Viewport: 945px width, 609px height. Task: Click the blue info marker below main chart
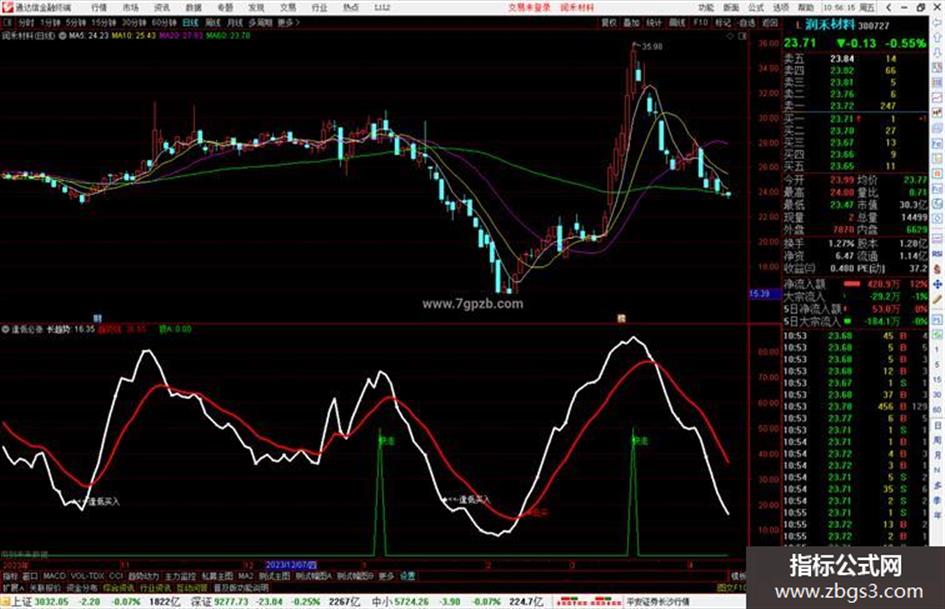point(97,318)
